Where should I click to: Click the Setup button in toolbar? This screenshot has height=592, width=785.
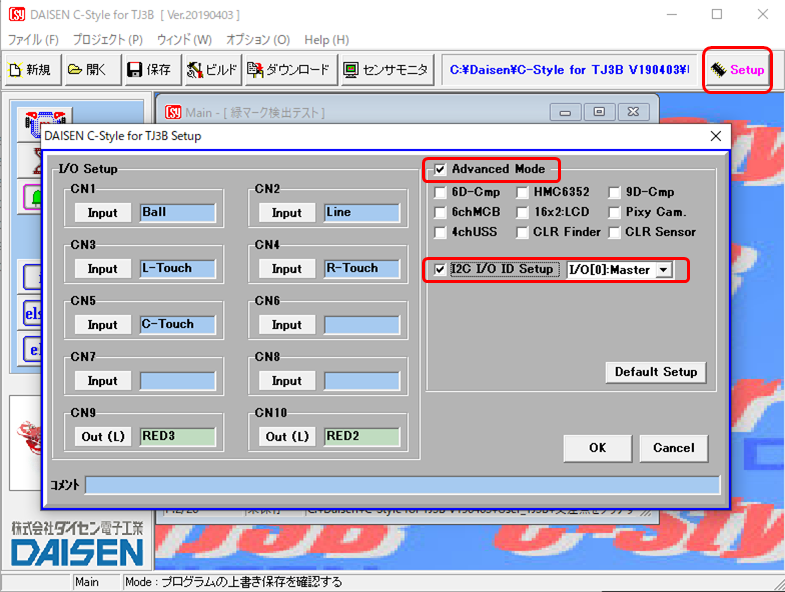pyautogui.click(x=737, y=70)
